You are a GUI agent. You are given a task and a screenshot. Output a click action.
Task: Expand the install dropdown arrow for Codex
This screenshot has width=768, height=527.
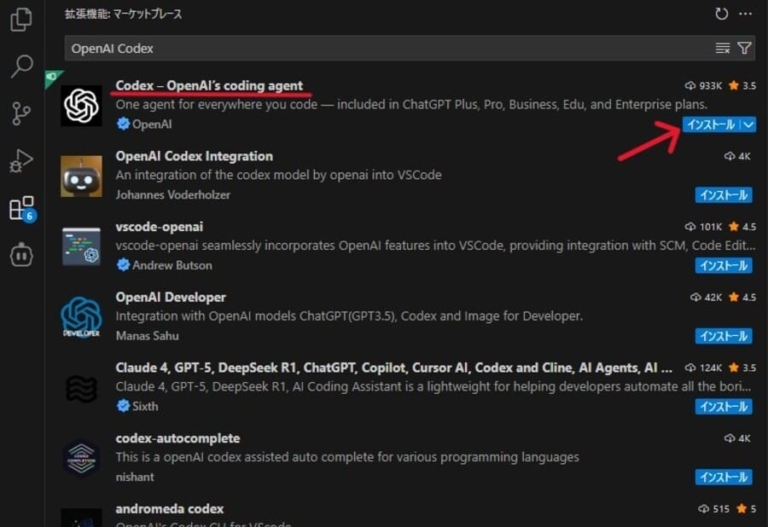[749, 125]
